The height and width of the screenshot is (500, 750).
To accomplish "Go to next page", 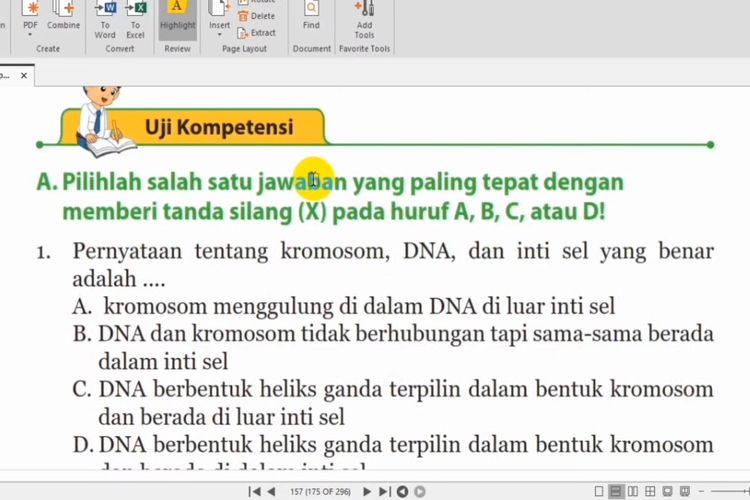I will click(367, 491).
